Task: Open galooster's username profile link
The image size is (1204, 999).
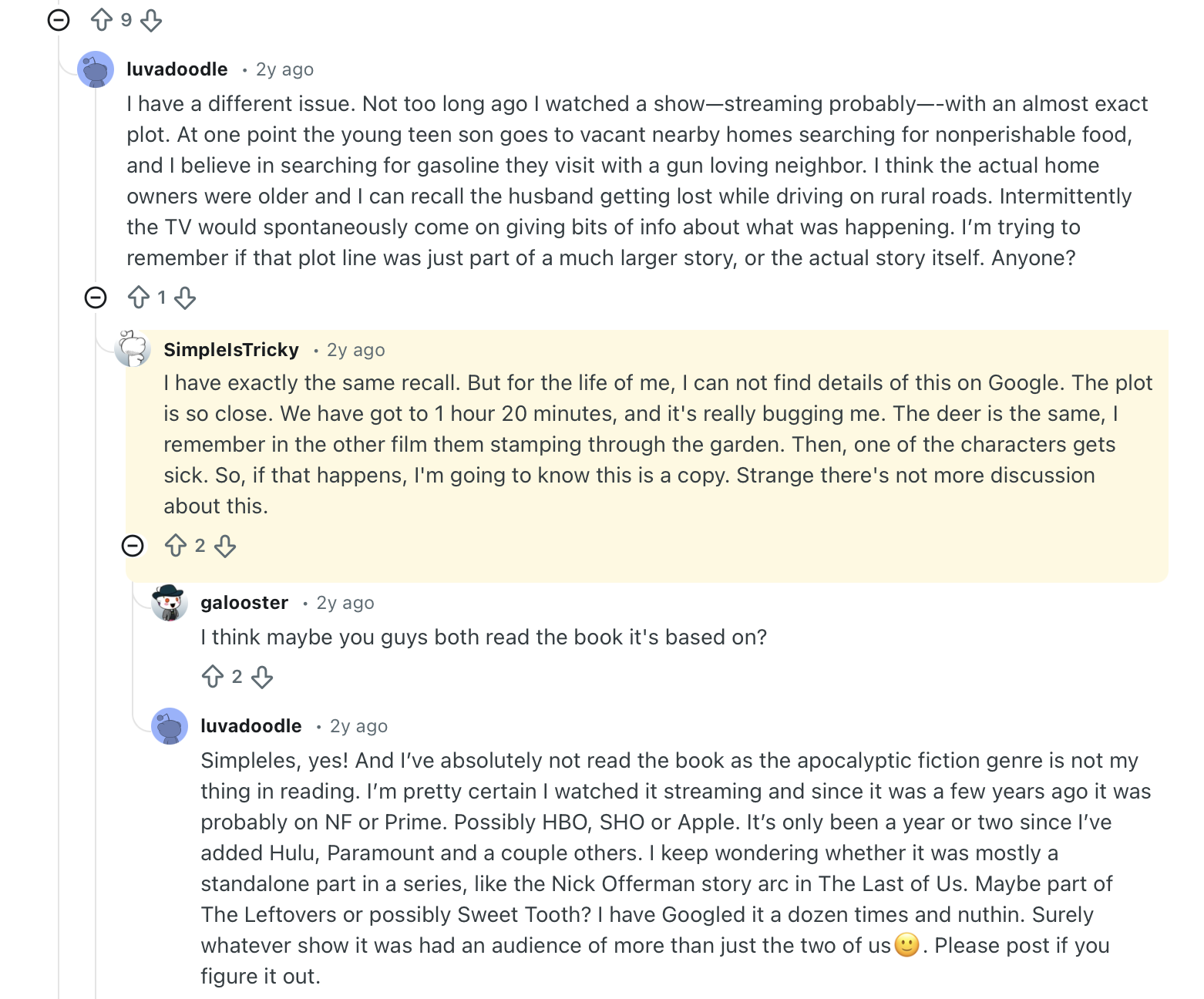Action: [244, 603]
